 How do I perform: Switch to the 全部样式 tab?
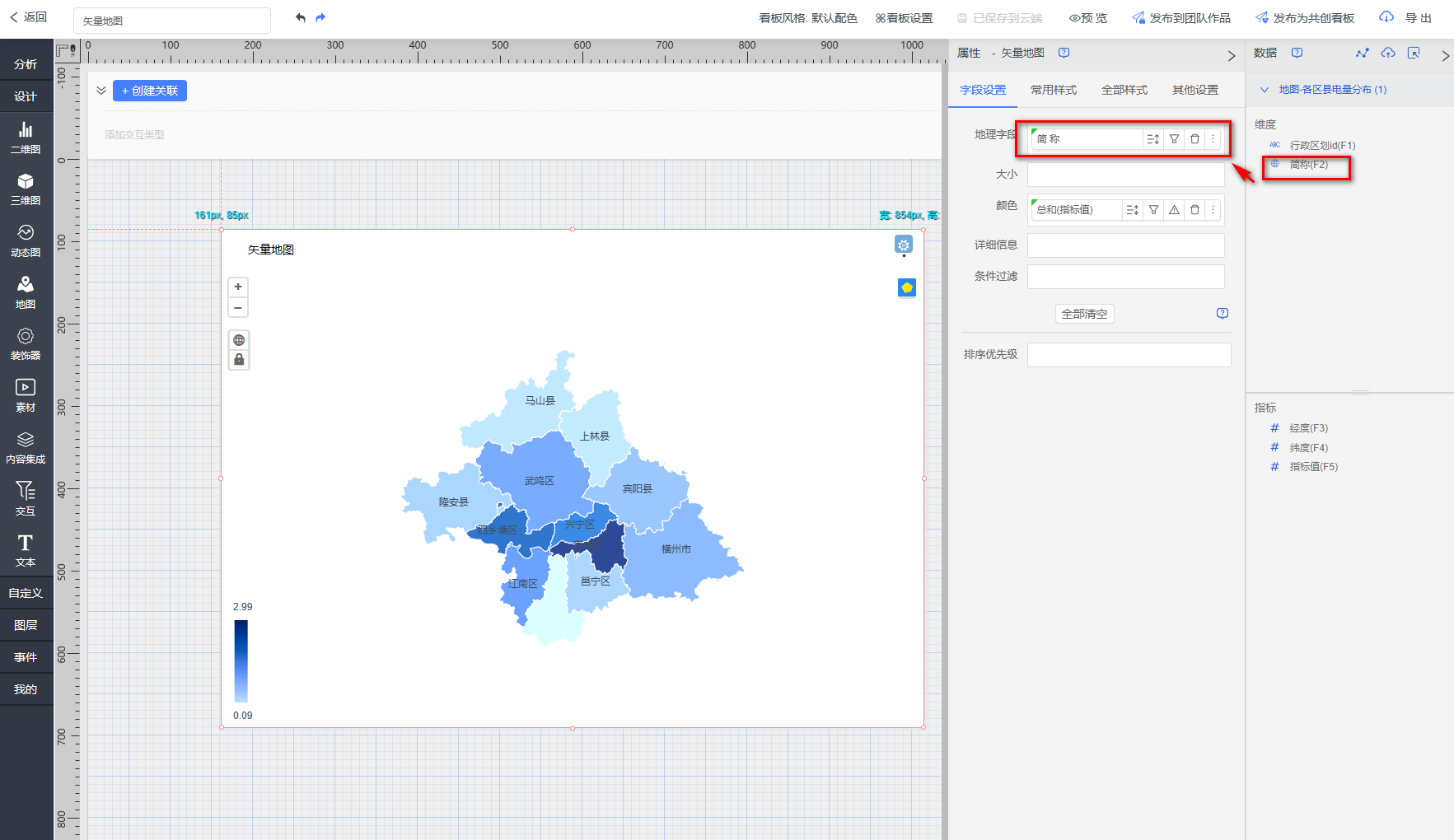click(1124, 90)
